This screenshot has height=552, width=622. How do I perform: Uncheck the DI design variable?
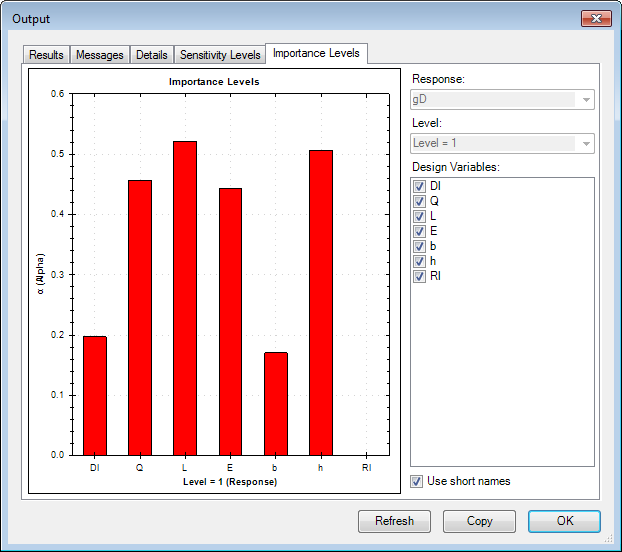[x=420, y=187]
